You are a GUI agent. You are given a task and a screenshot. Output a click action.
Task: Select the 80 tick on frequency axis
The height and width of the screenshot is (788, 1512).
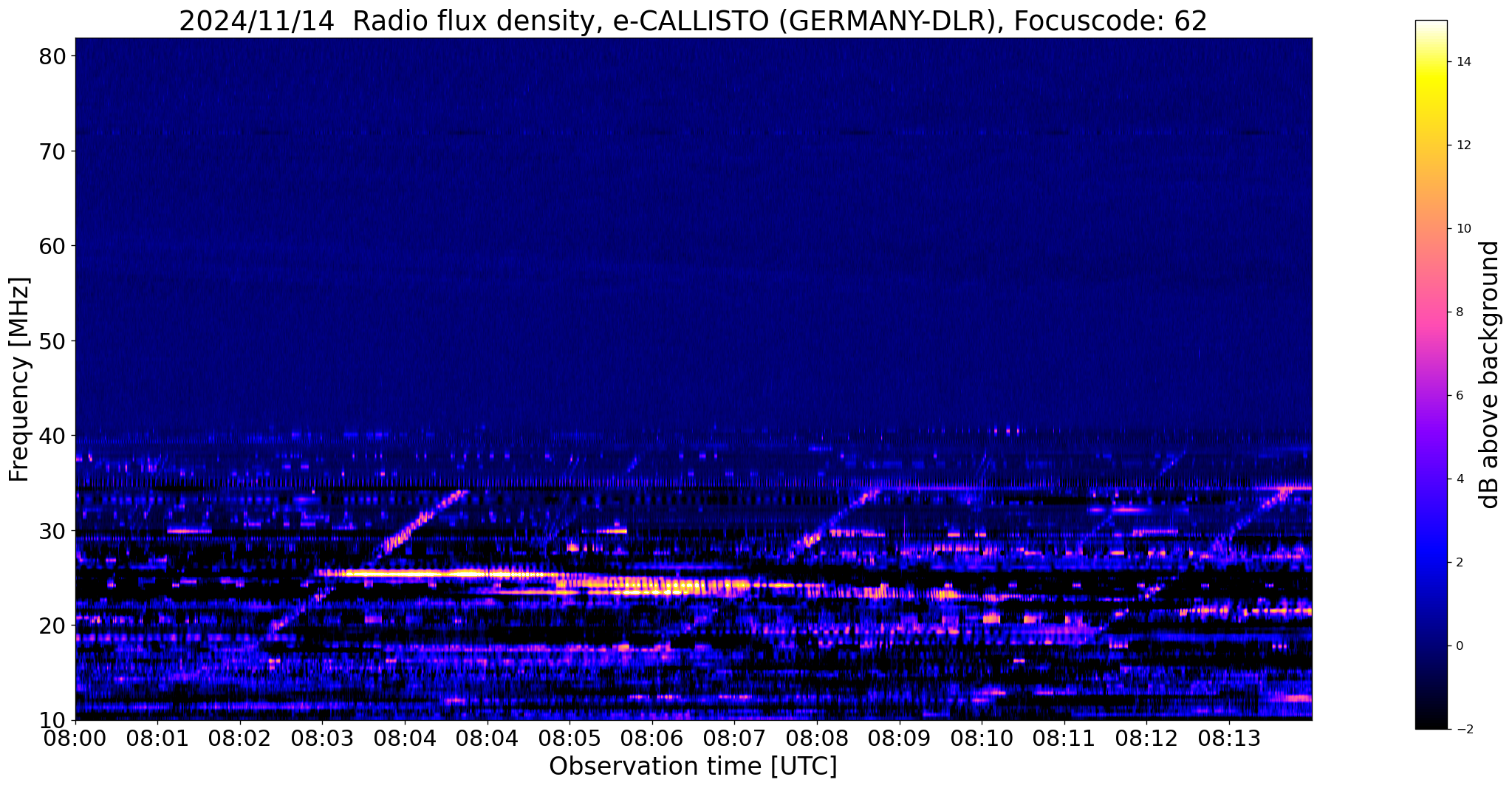pos(52,56)
